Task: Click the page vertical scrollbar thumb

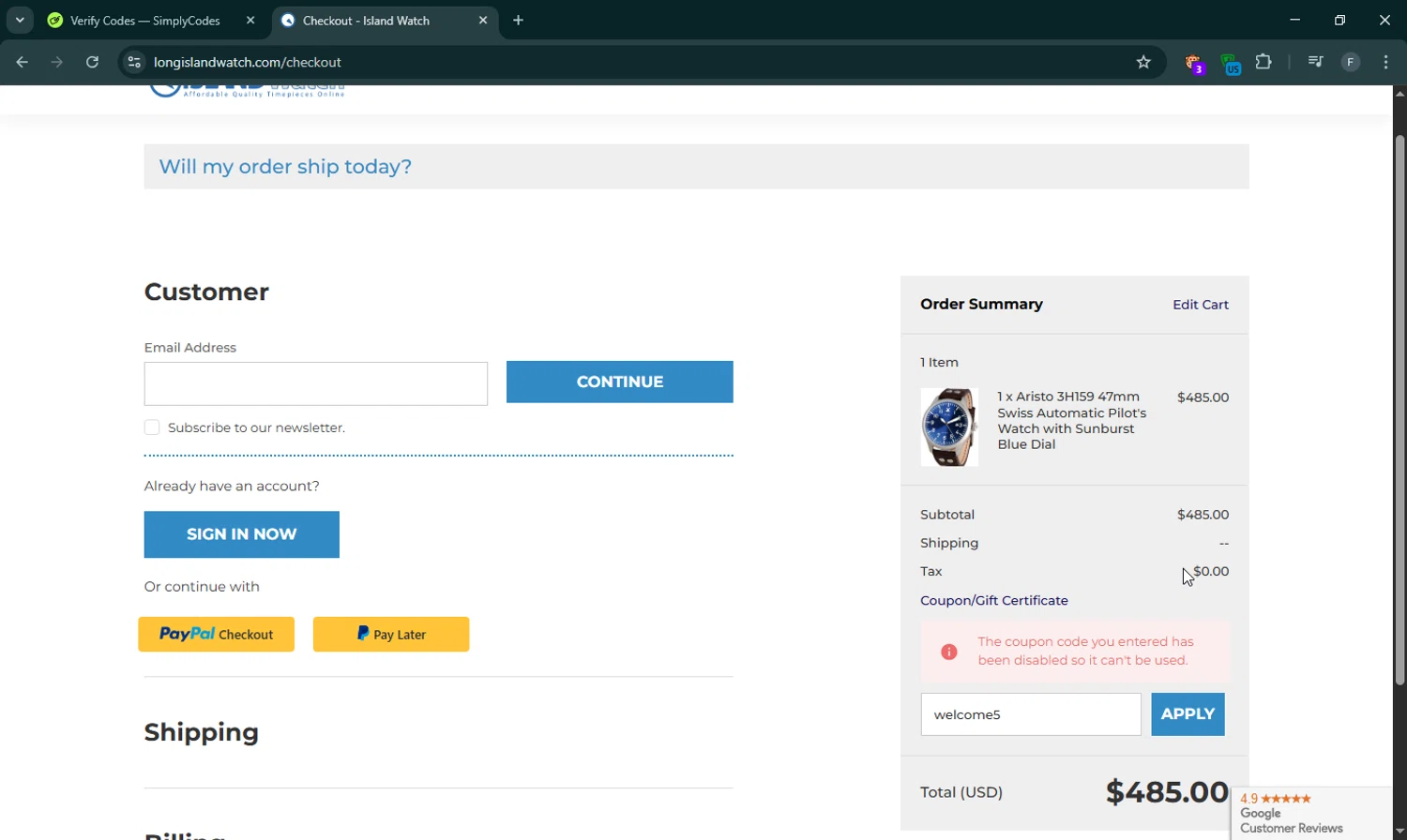Action: point(1399,410)
